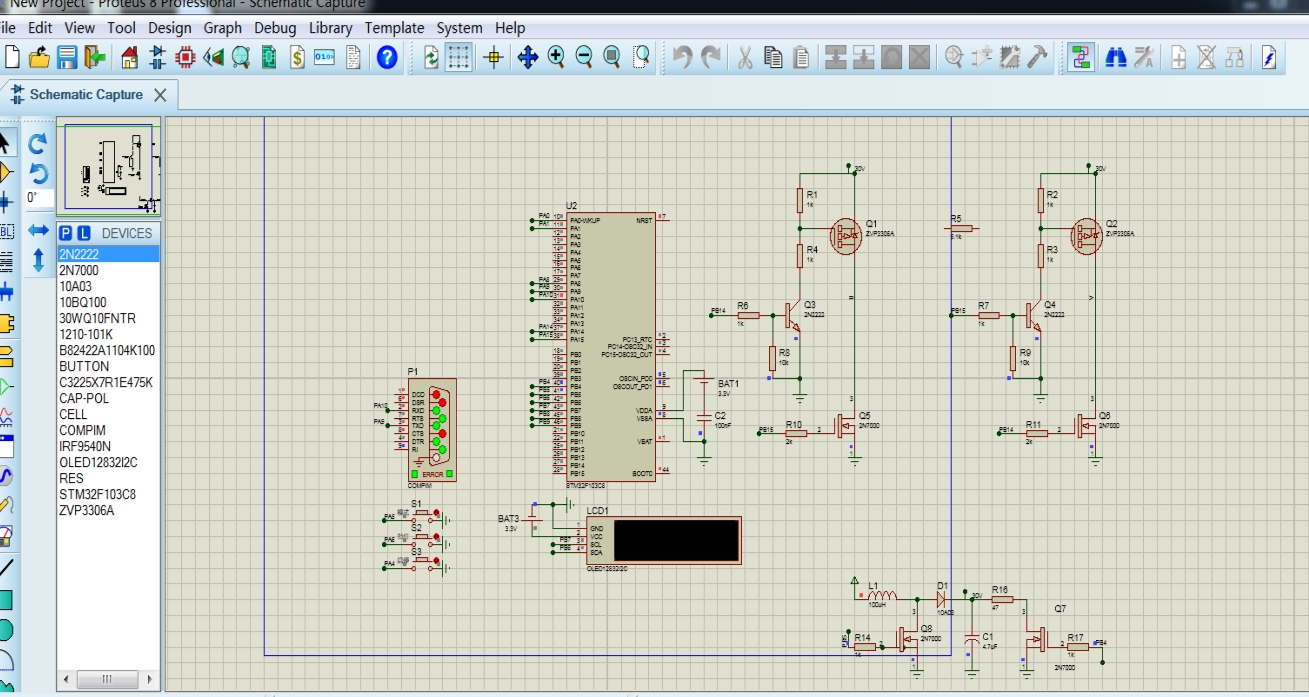
Task: Open the Project Notes page icon
Action: [353, 57]
